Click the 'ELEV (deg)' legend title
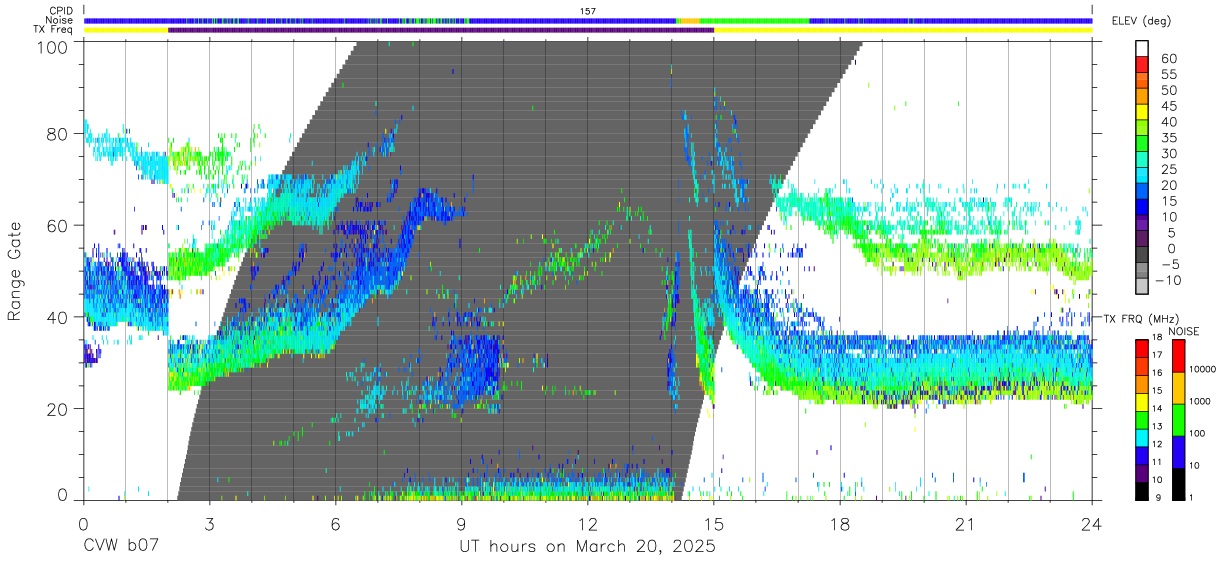 click(x=1141, y=21)
